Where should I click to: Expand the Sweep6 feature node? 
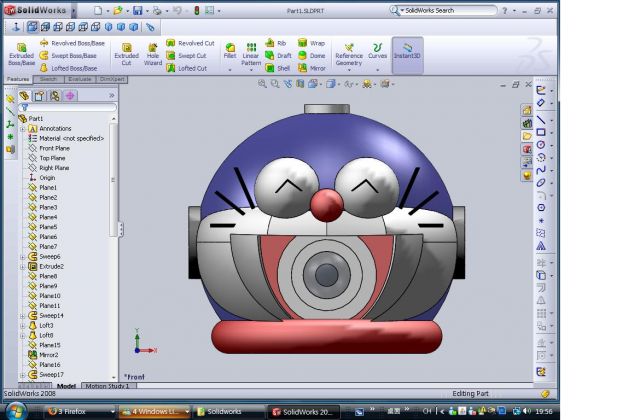tap(23, 257)
